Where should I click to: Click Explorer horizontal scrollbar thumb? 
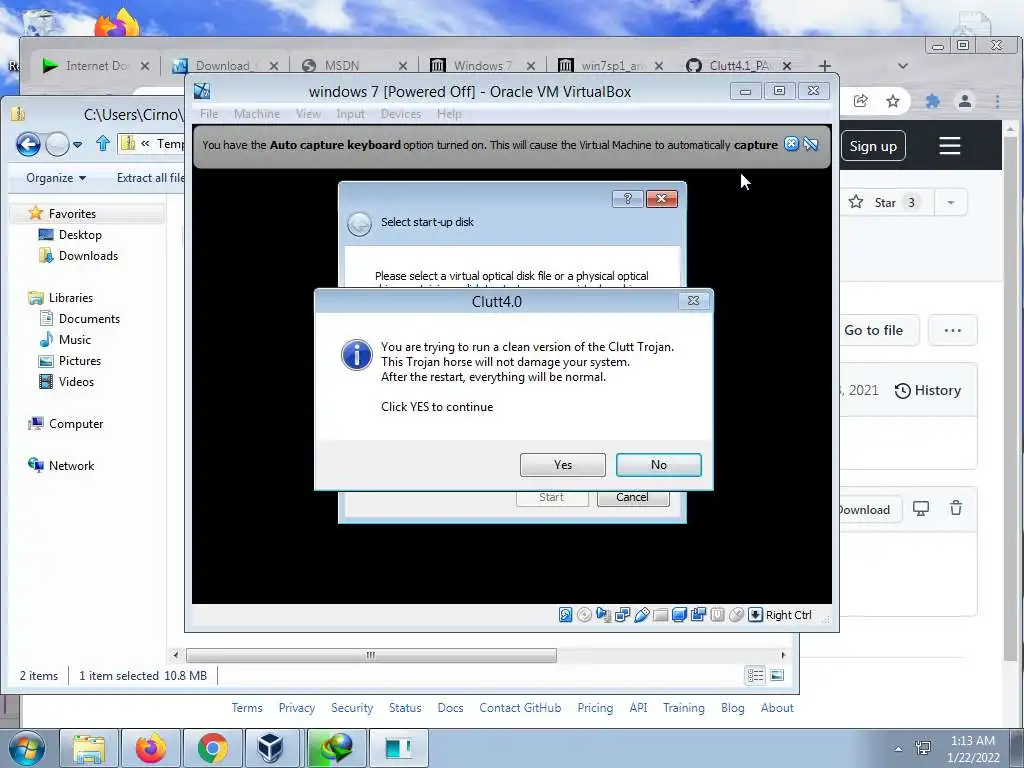[x=371, y=655]
